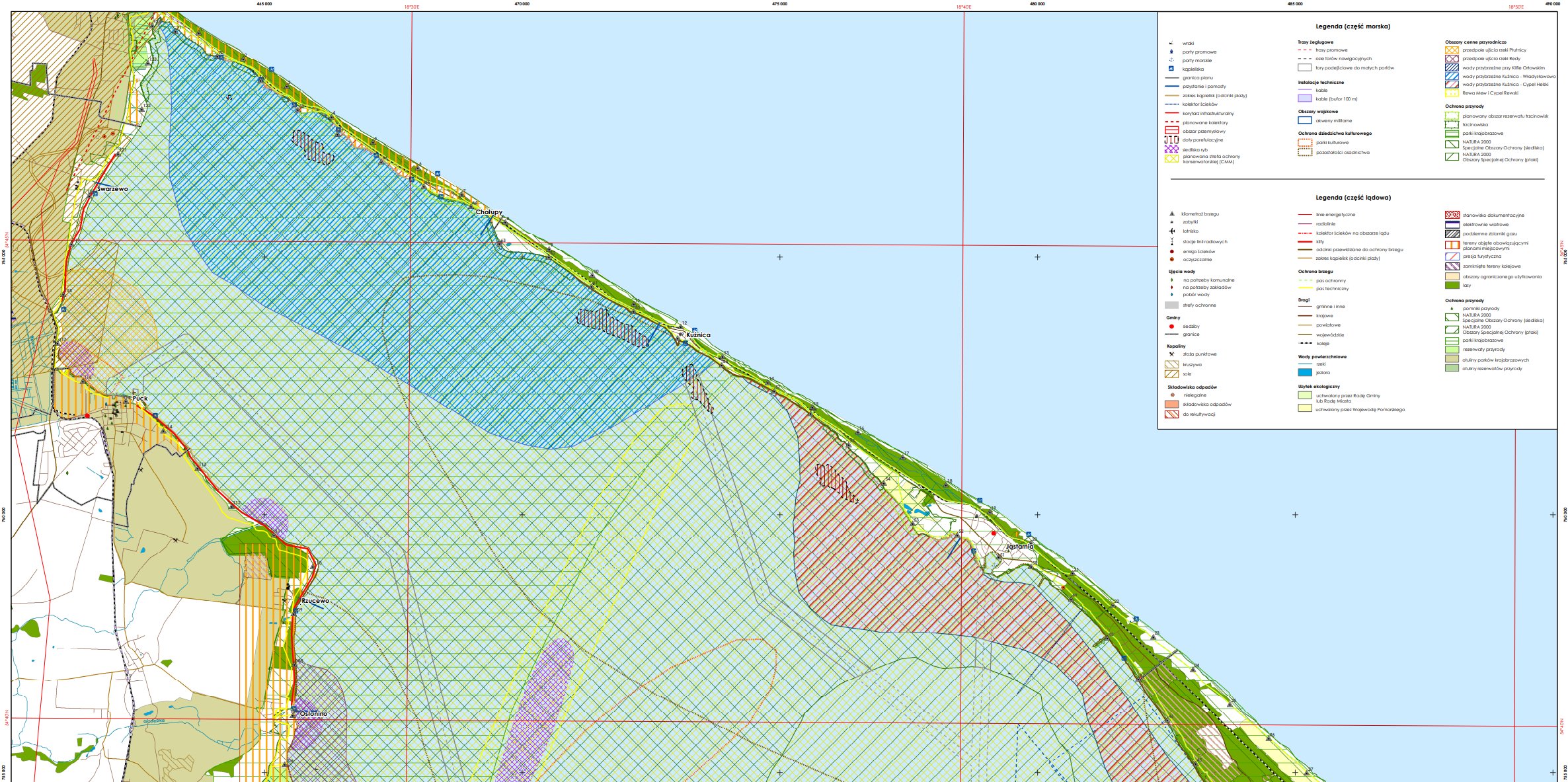
Task: Click the pozostałości osadnictwa dotted box symbol
Action: click(1305, 152)
